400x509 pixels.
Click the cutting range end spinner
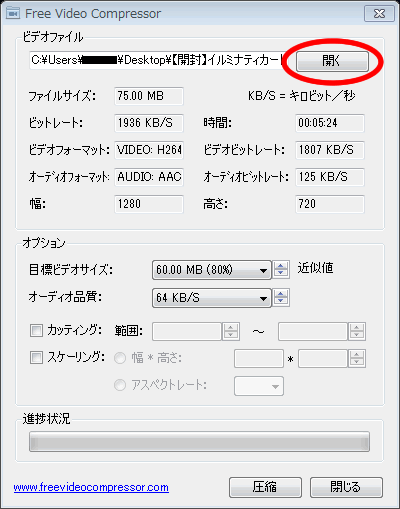[357, 331]
